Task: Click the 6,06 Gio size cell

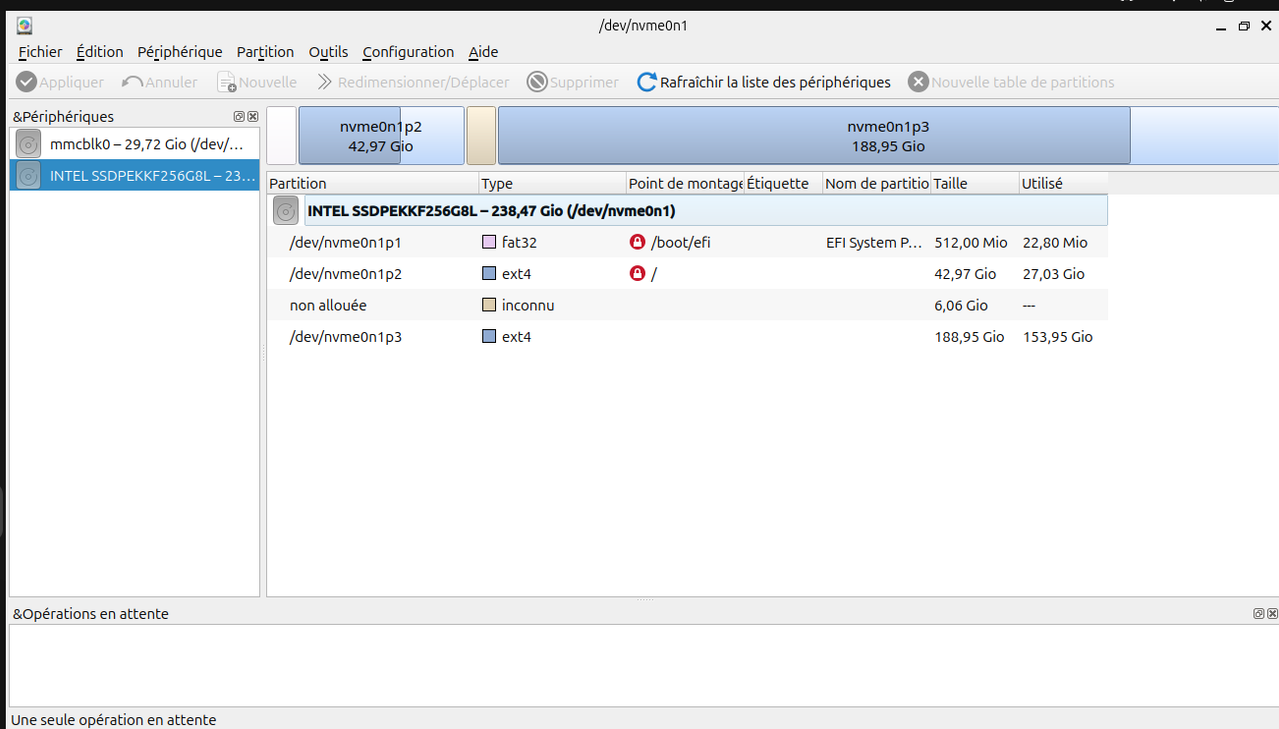Action: [x=961, y=305]
